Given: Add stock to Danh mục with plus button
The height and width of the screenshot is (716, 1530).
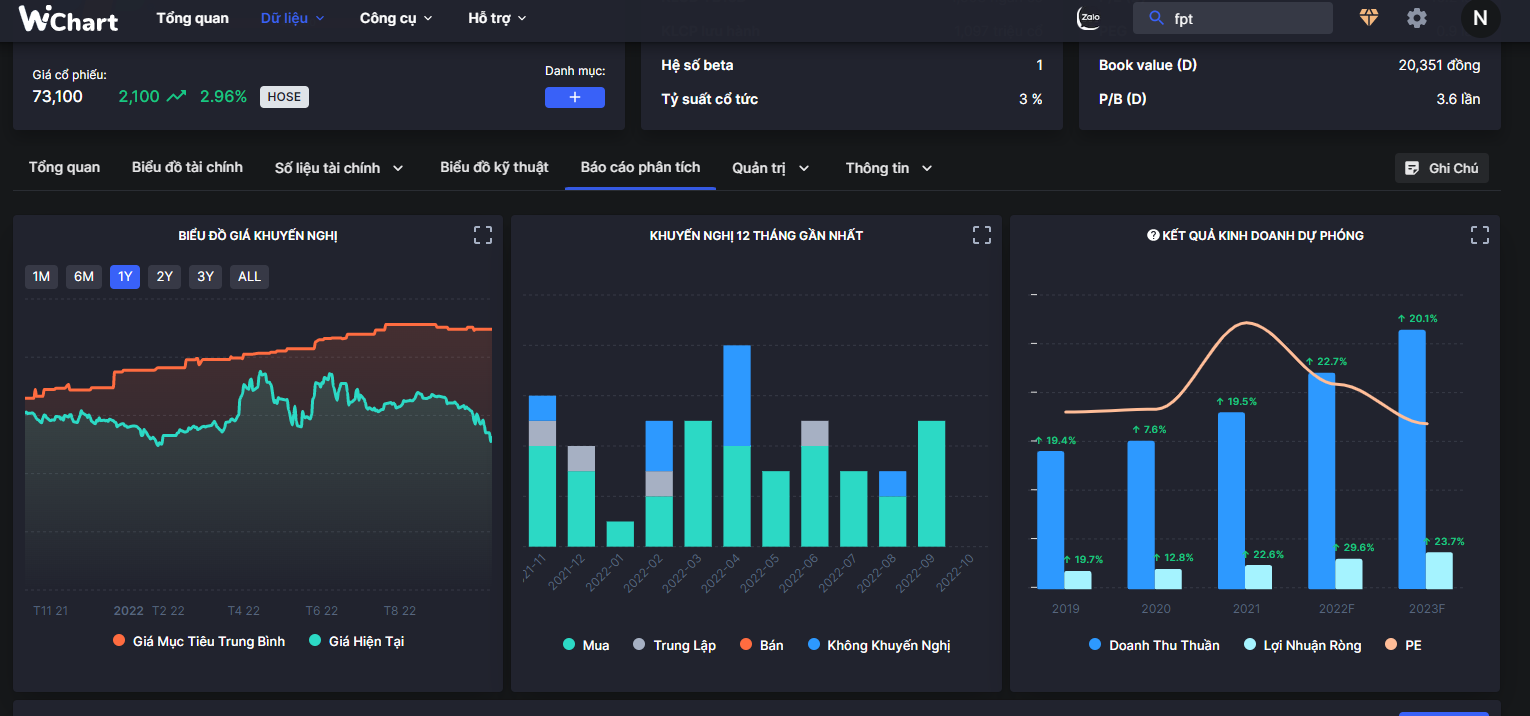Looking at the screenshot, I should 575,97.
